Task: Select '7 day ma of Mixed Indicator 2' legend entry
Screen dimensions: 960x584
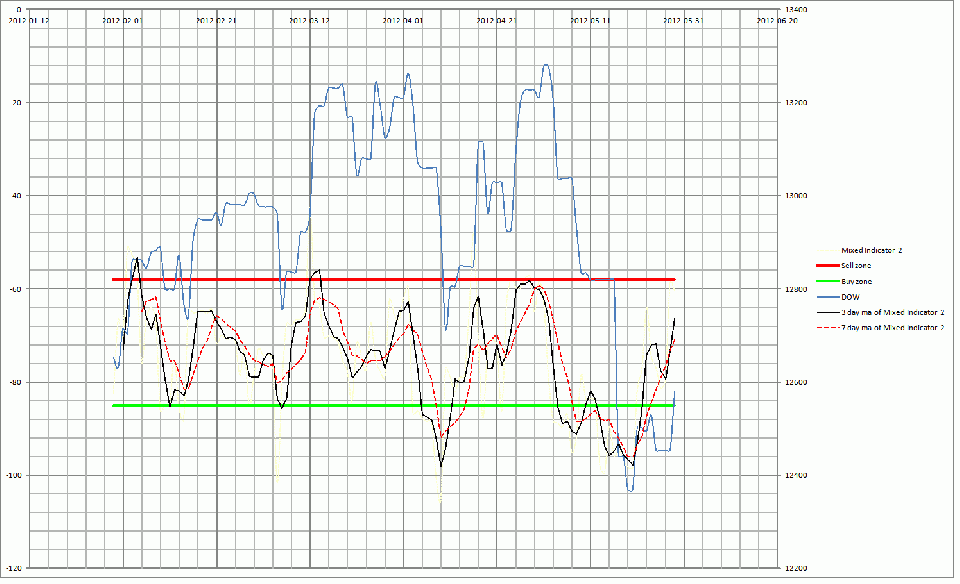Action: (x=880, y=328)
